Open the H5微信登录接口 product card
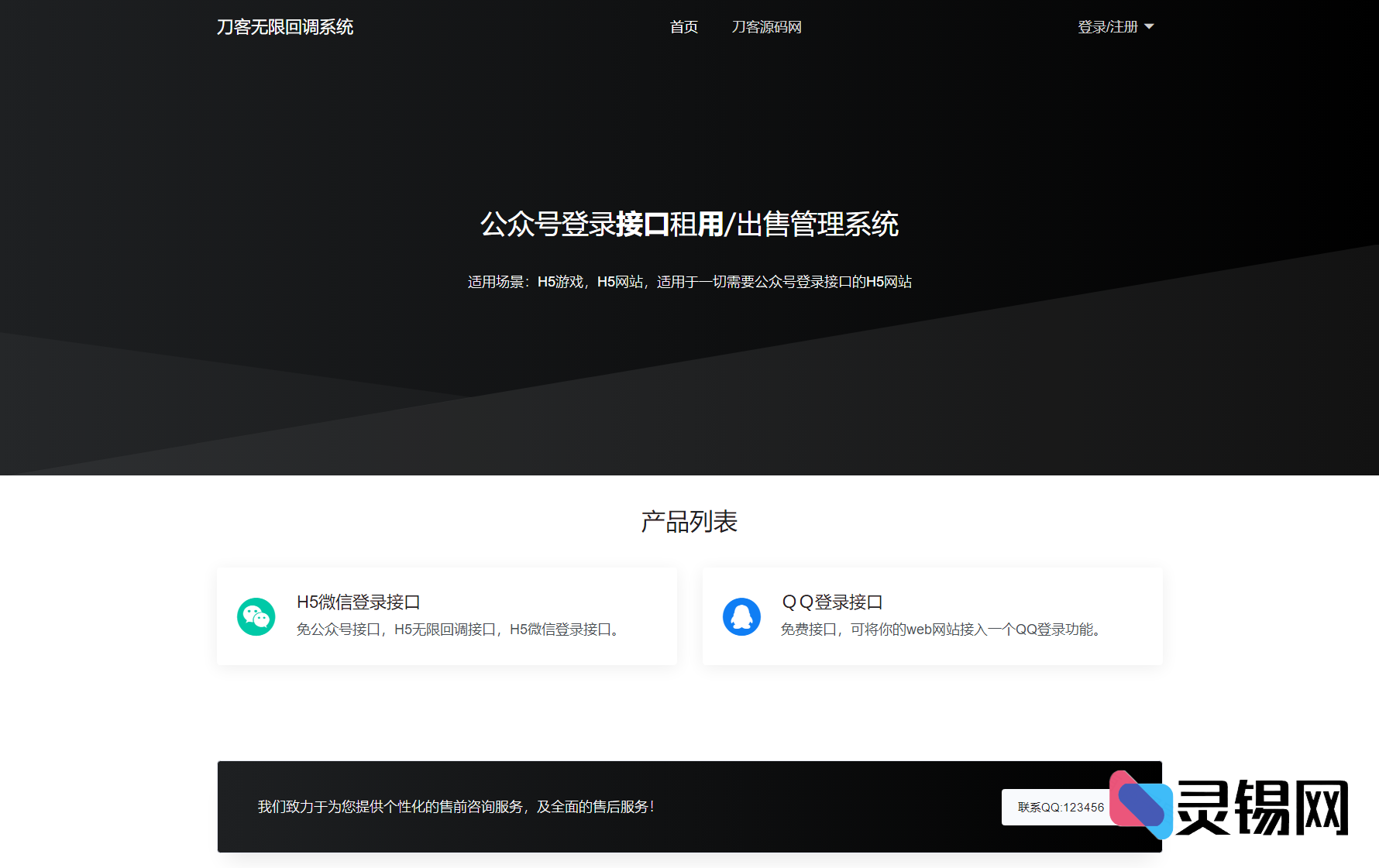This screenshot has width=1379, height=868. [x=447, y=616]
